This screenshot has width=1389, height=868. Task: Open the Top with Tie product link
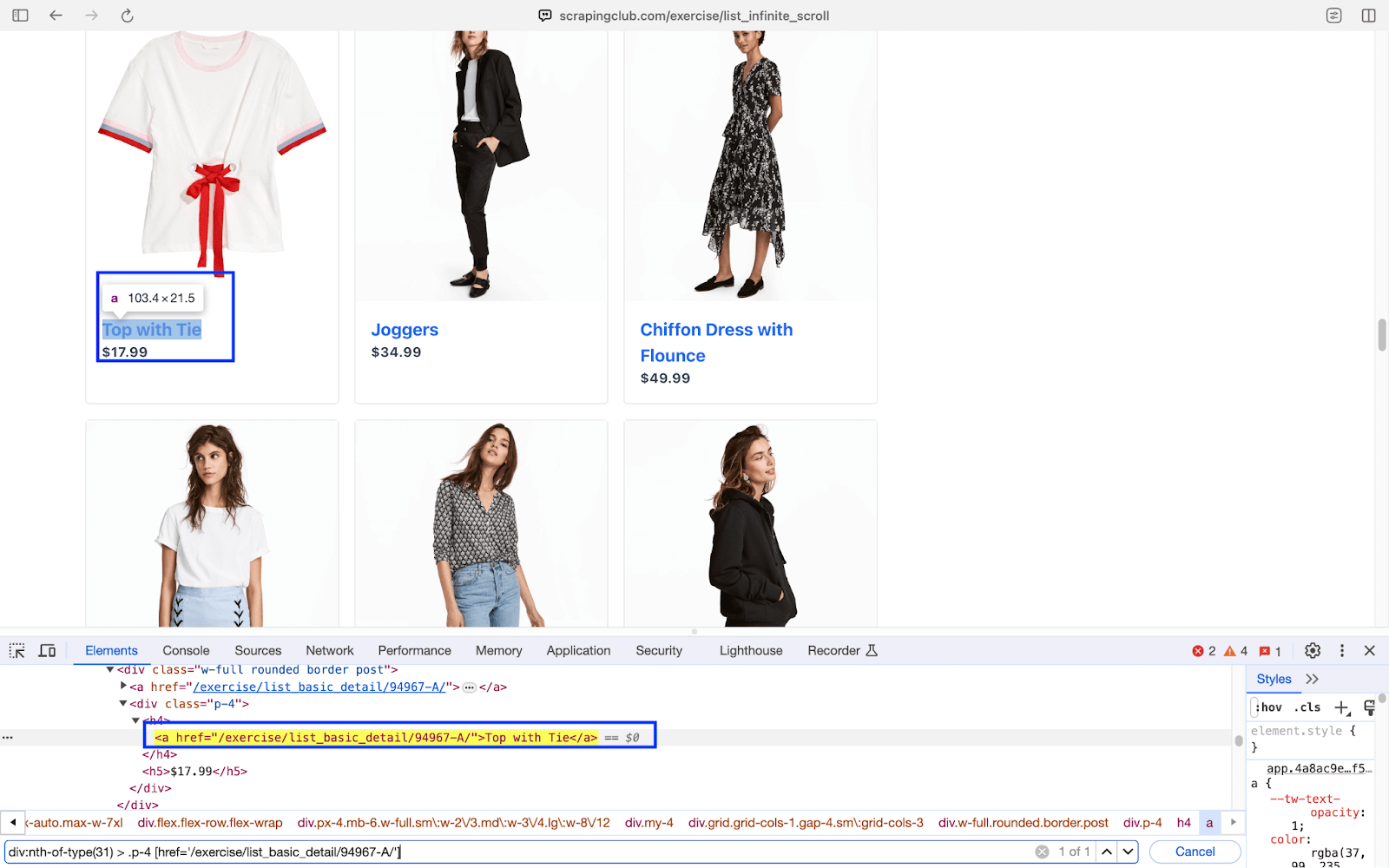pos(152,330)
